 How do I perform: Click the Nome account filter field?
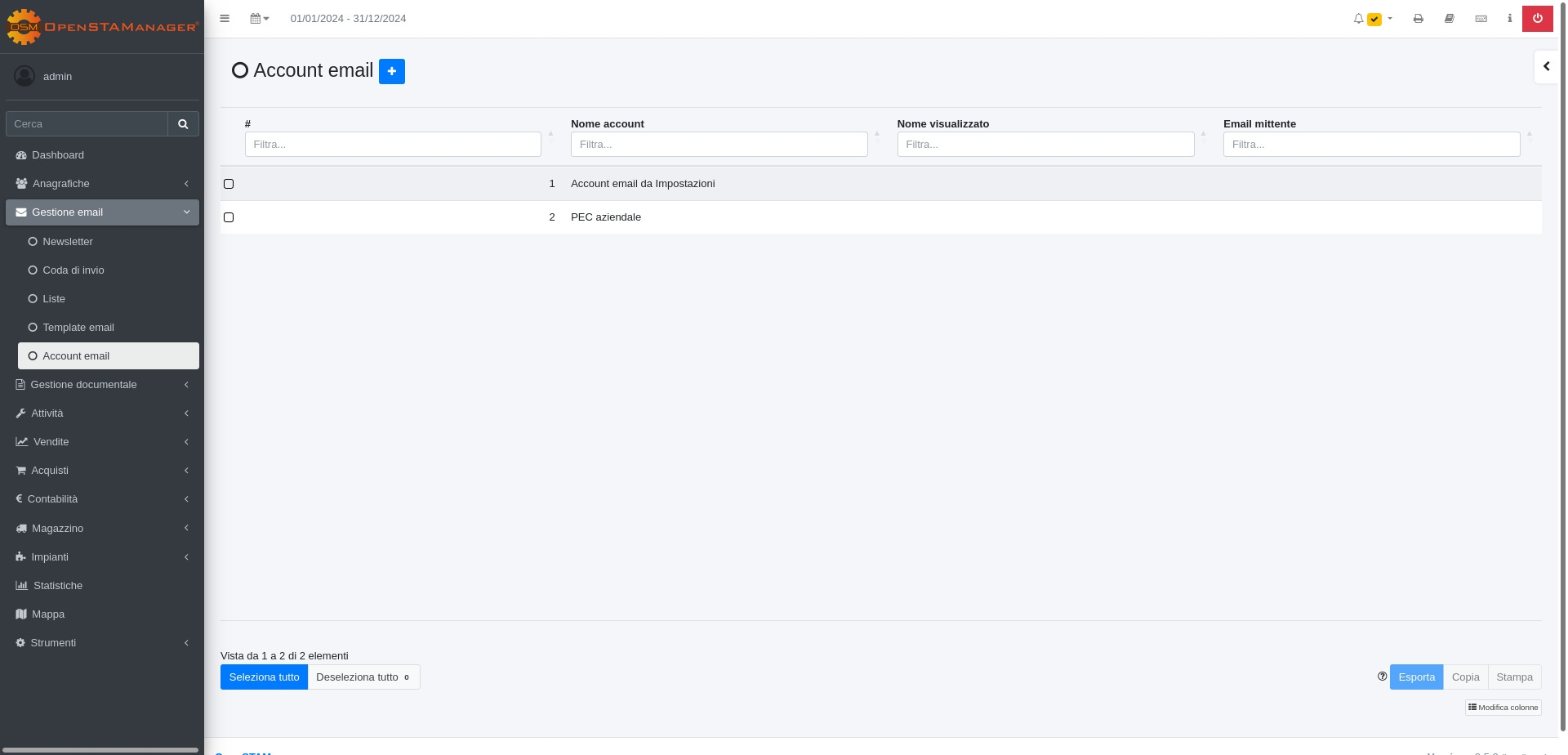click(x=719, y=145)
